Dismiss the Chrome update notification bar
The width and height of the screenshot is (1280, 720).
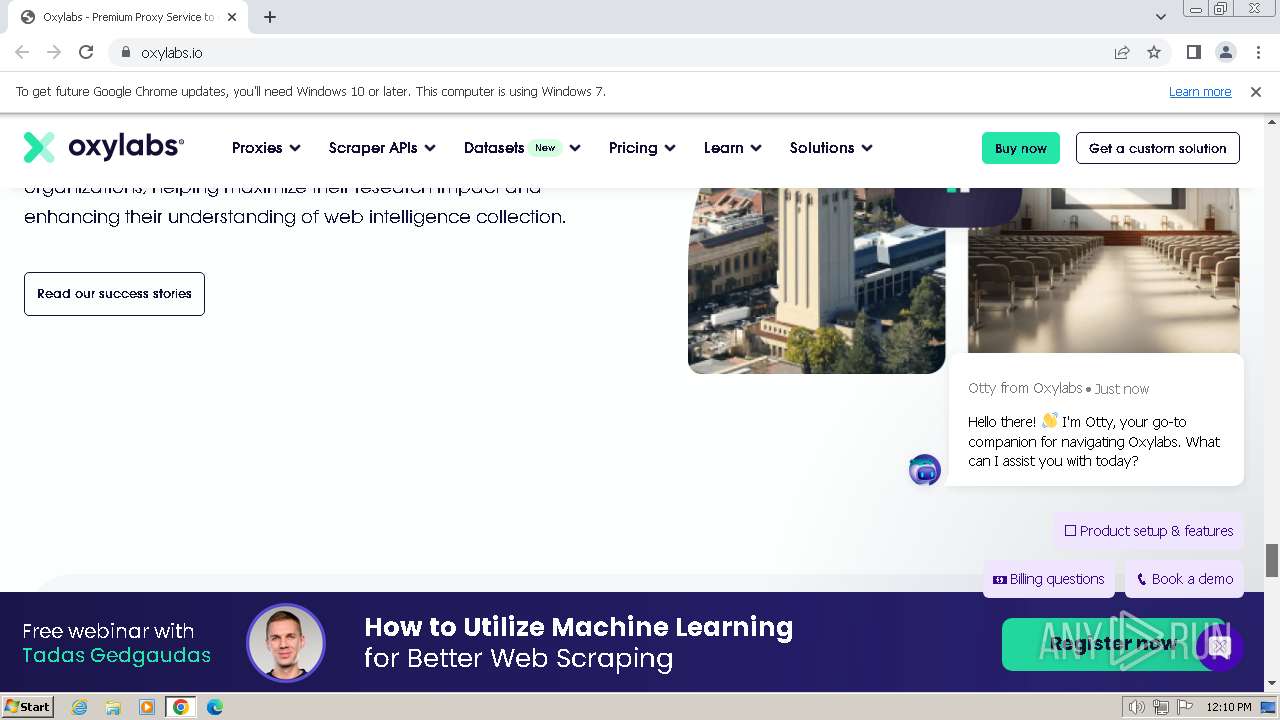pos(1256,91)
